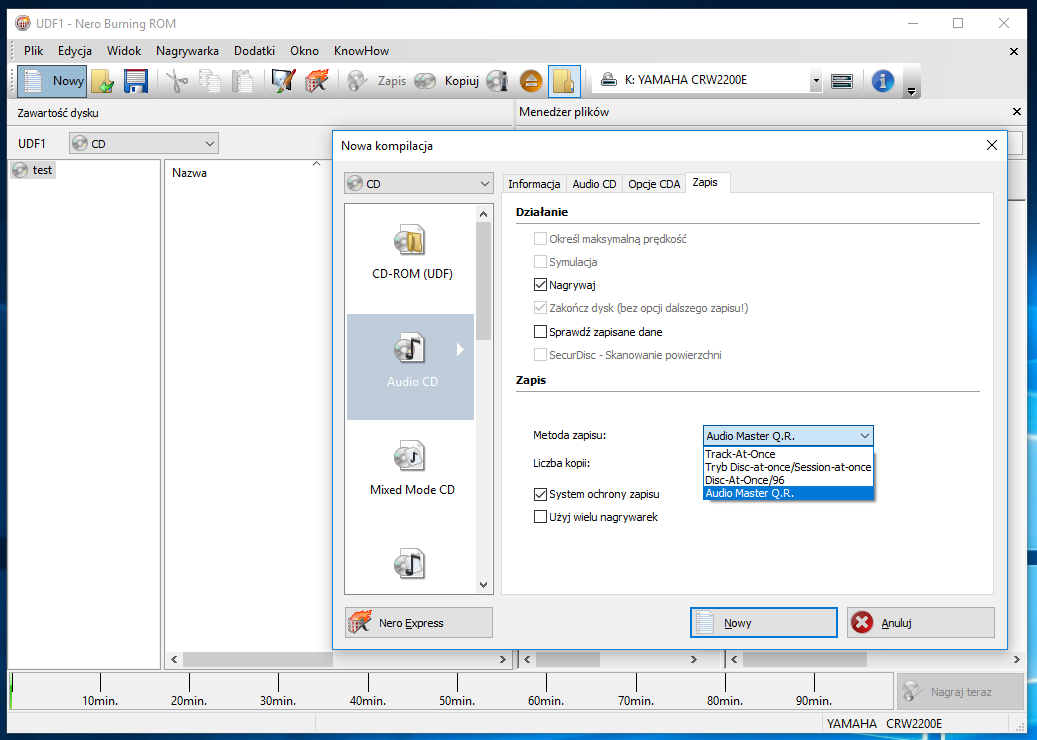The width and height of the screenshot is (1037, 740).
Task: Enable Użyj wielu nagrywarek checkbox
Action: pos(540,517)
